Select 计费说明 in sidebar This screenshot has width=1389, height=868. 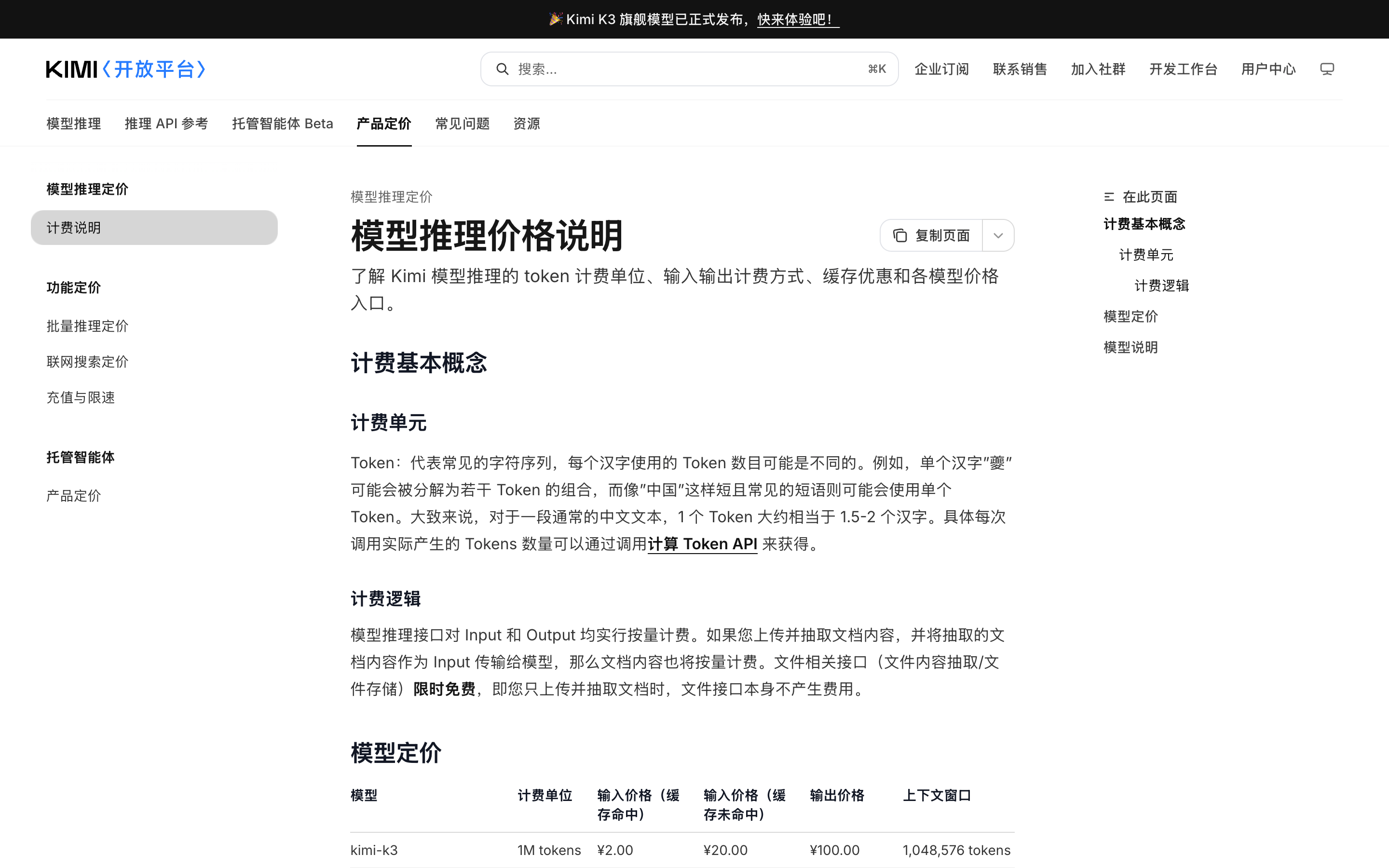click(x=154, y=227)
